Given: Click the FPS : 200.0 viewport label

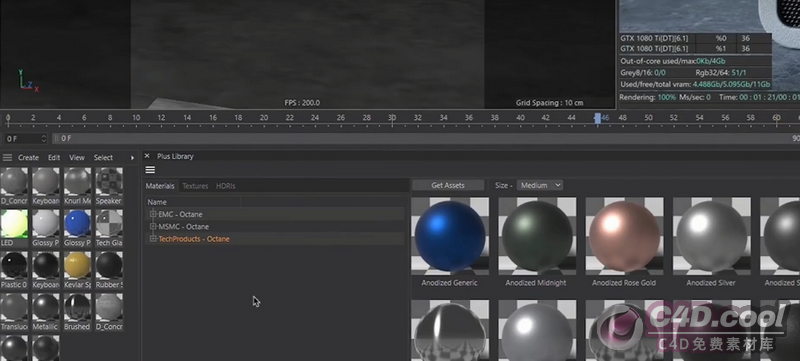Looking at the screenshot, I should pyautogui.click(x=302, y=103).
